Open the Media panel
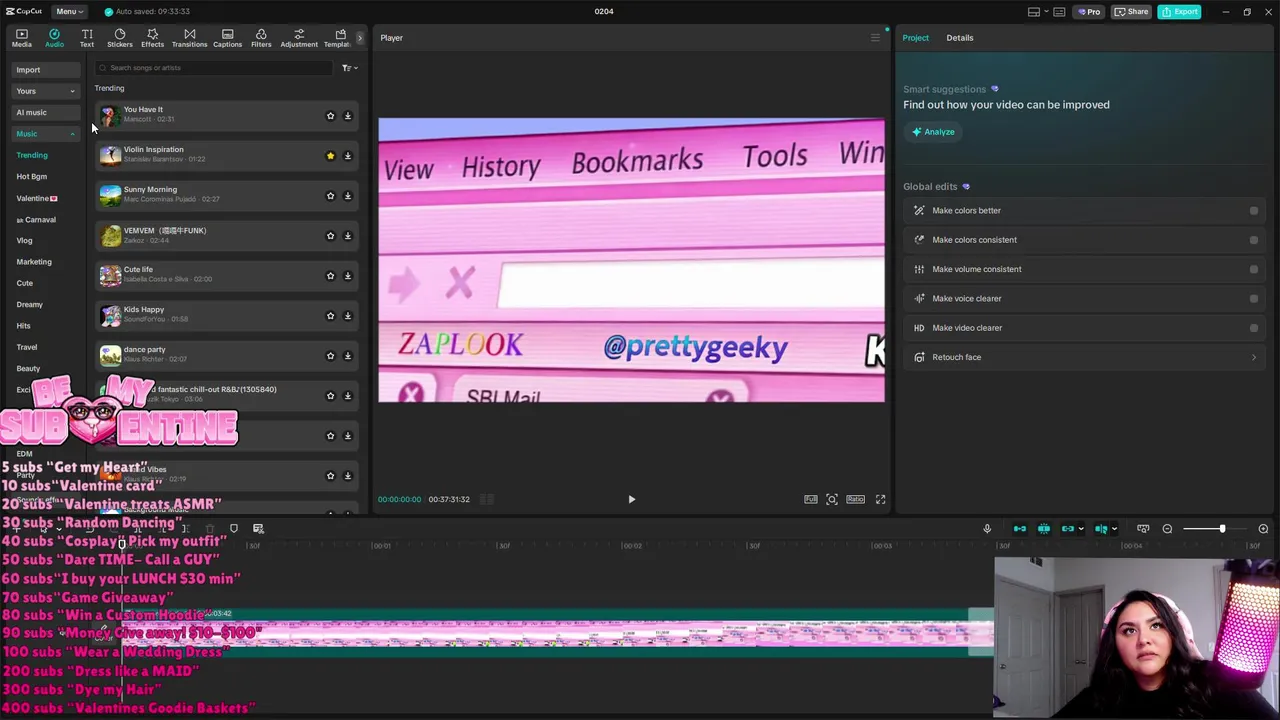 pos(21,38)
